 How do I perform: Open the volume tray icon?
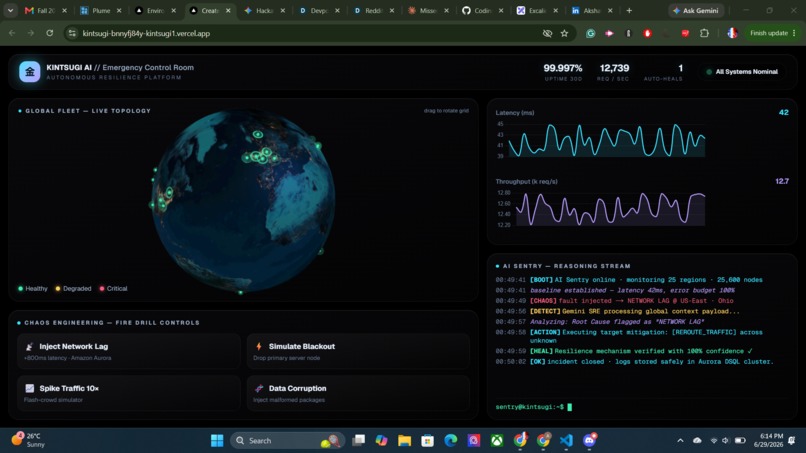(726, 441)
